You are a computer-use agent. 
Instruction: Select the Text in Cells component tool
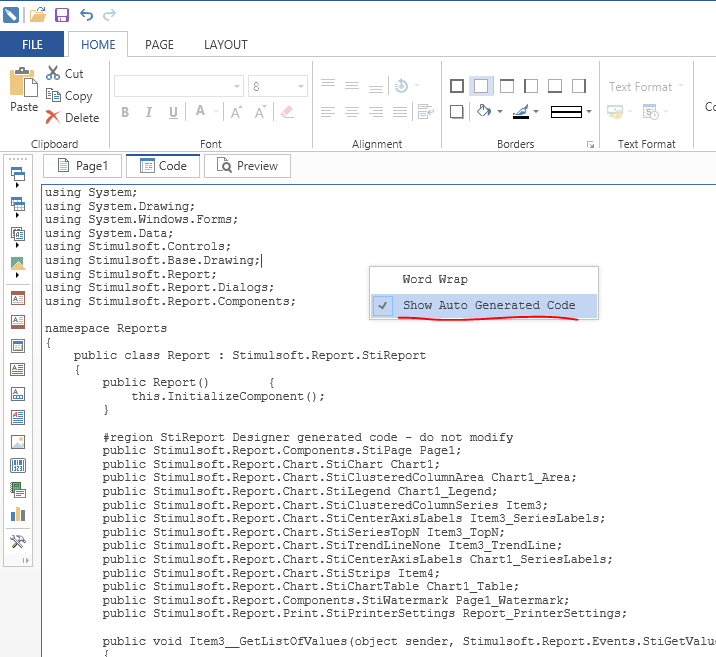pyautogui.click(x=18, y=394)
